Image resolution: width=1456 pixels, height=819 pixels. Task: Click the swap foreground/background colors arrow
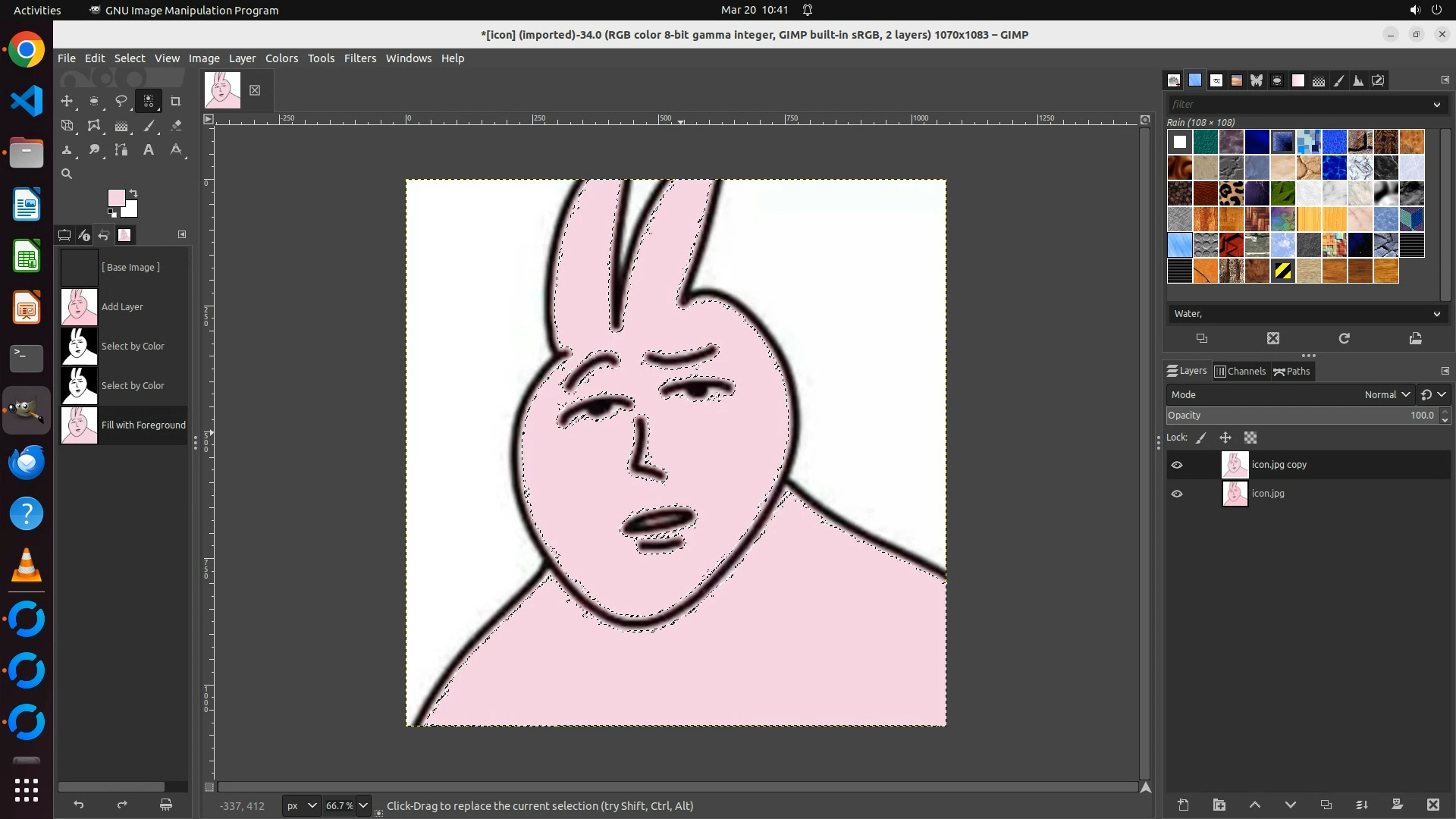click(133, 193)
